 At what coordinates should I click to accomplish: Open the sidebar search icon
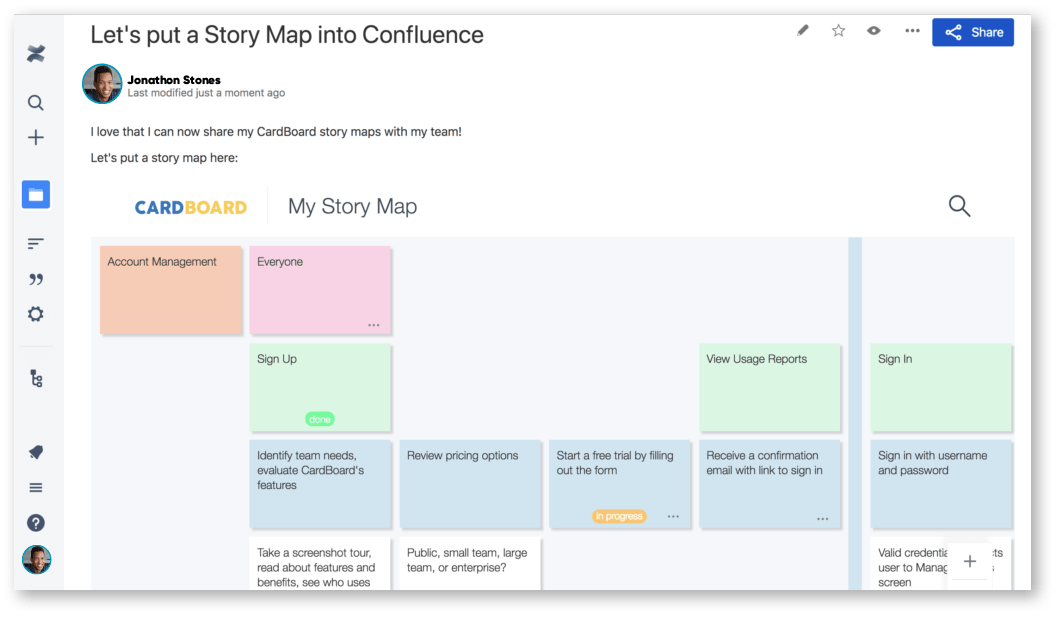point(35,102)
